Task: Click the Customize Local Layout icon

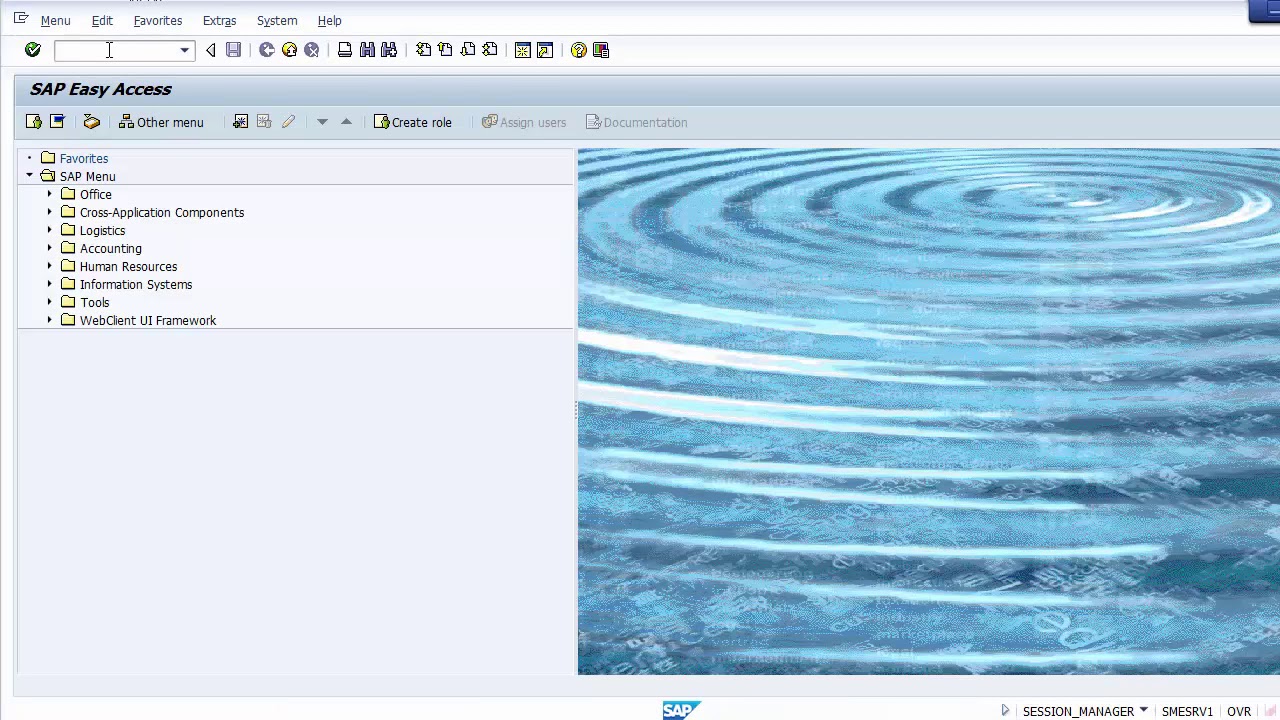Action: (601, 50)
